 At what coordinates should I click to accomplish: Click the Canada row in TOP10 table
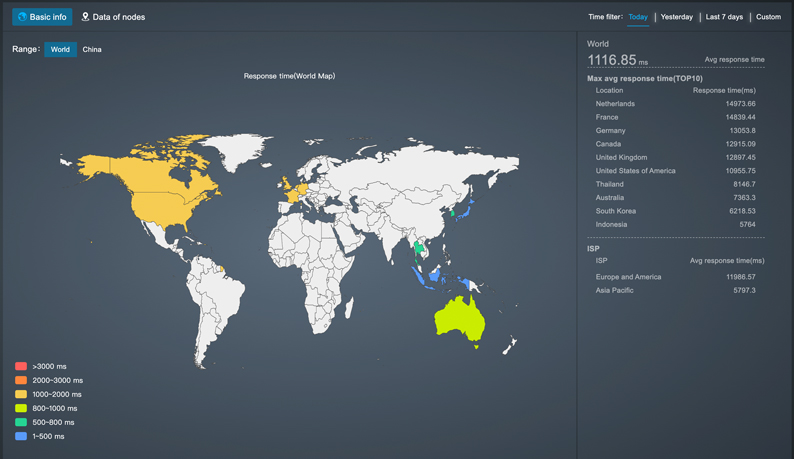pos(676,144)
